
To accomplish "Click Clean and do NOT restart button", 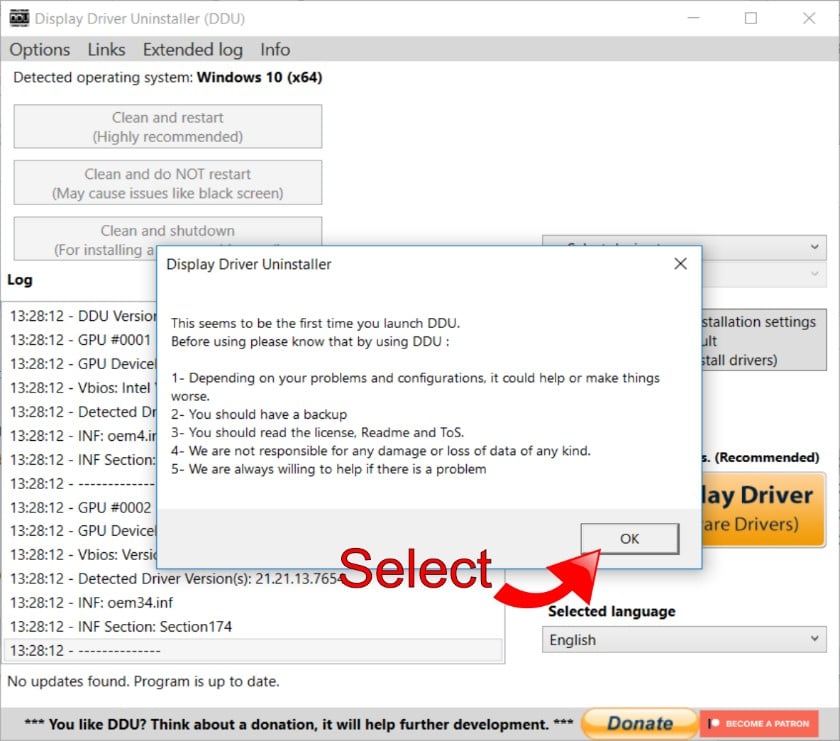I will click(x=168, y=183).
